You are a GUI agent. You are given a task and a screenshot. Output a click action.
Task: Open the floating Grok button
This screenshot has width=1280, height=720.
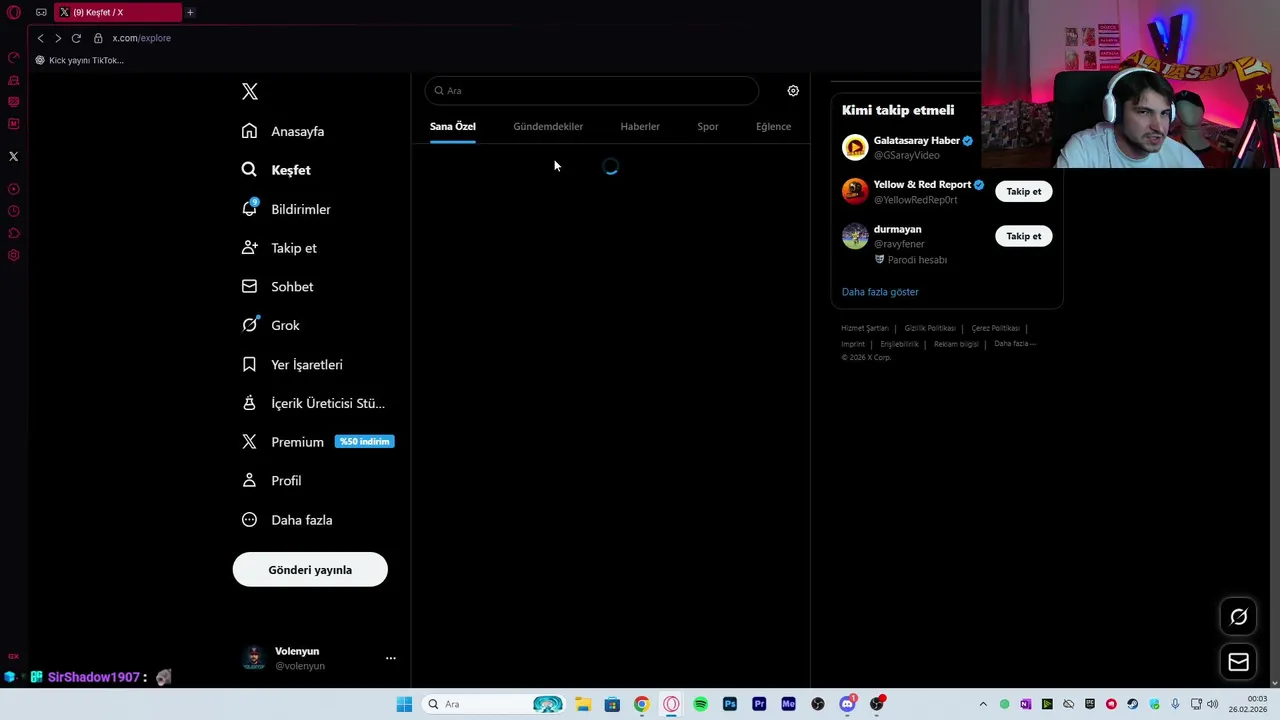click(1238, 617)
